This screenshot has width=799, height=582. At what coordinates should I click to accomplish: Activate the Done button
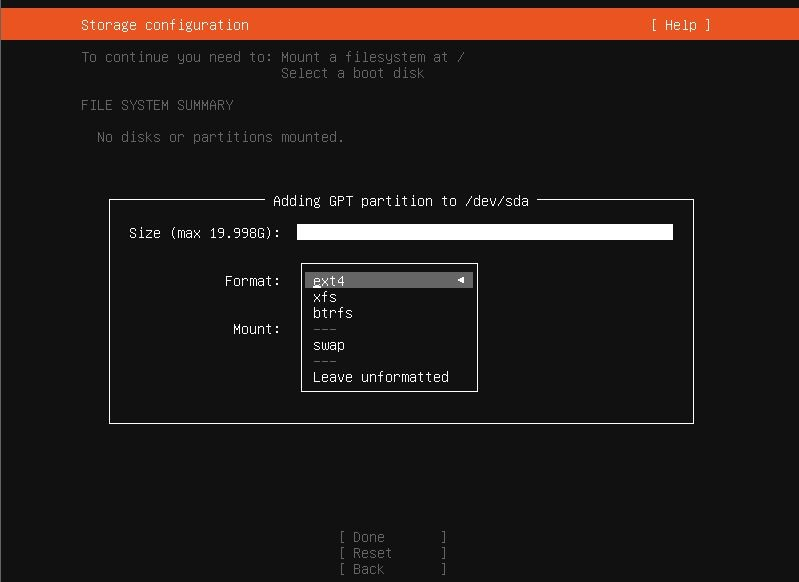[393, 537]
